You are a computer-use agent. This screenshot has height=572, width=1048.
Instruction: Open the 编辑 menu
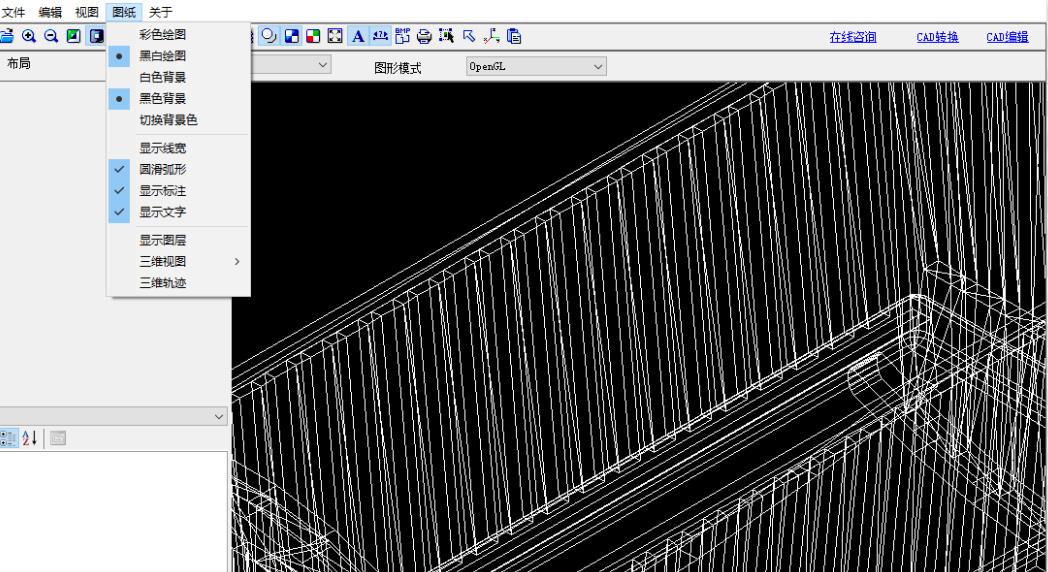(50, 12)
